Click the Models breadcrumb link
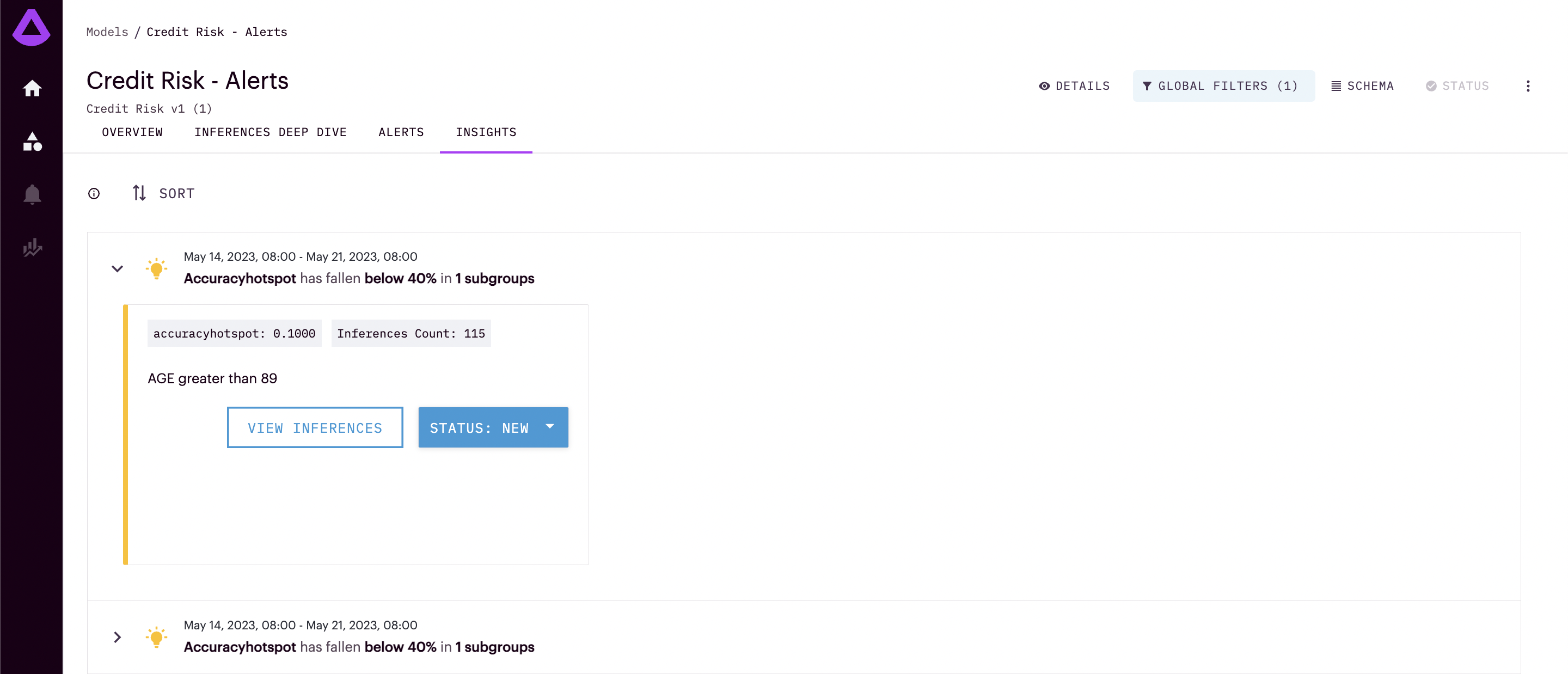 [x=107, y=32]
